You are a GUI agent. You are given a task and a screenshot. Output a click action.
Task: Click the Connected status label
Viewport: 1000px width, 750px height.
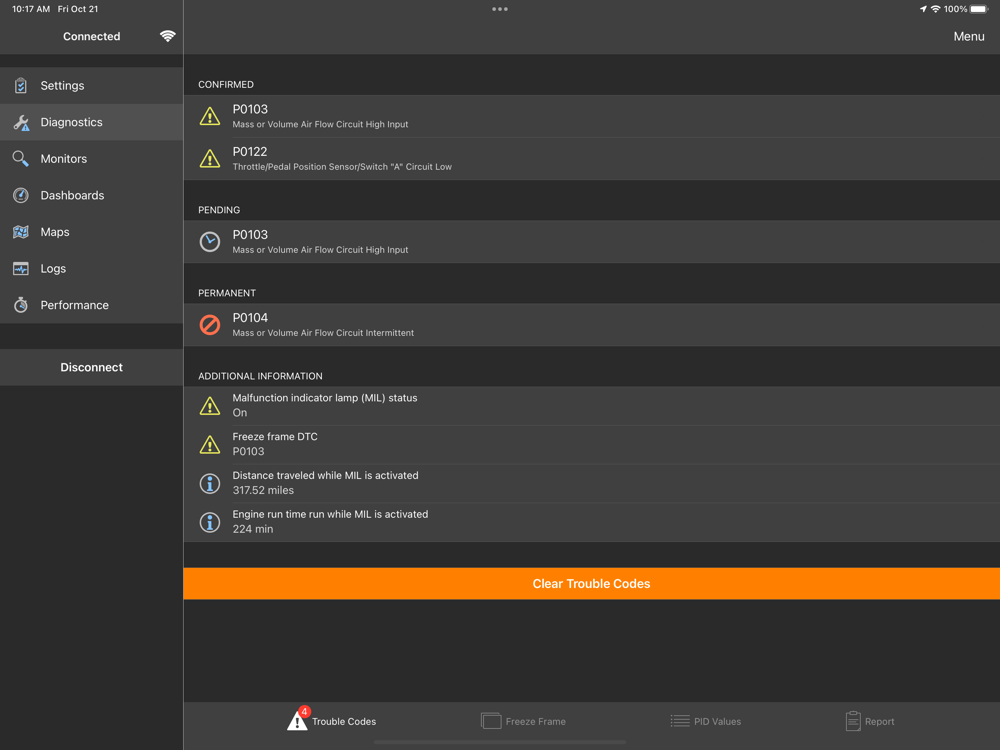pos(91,36)
